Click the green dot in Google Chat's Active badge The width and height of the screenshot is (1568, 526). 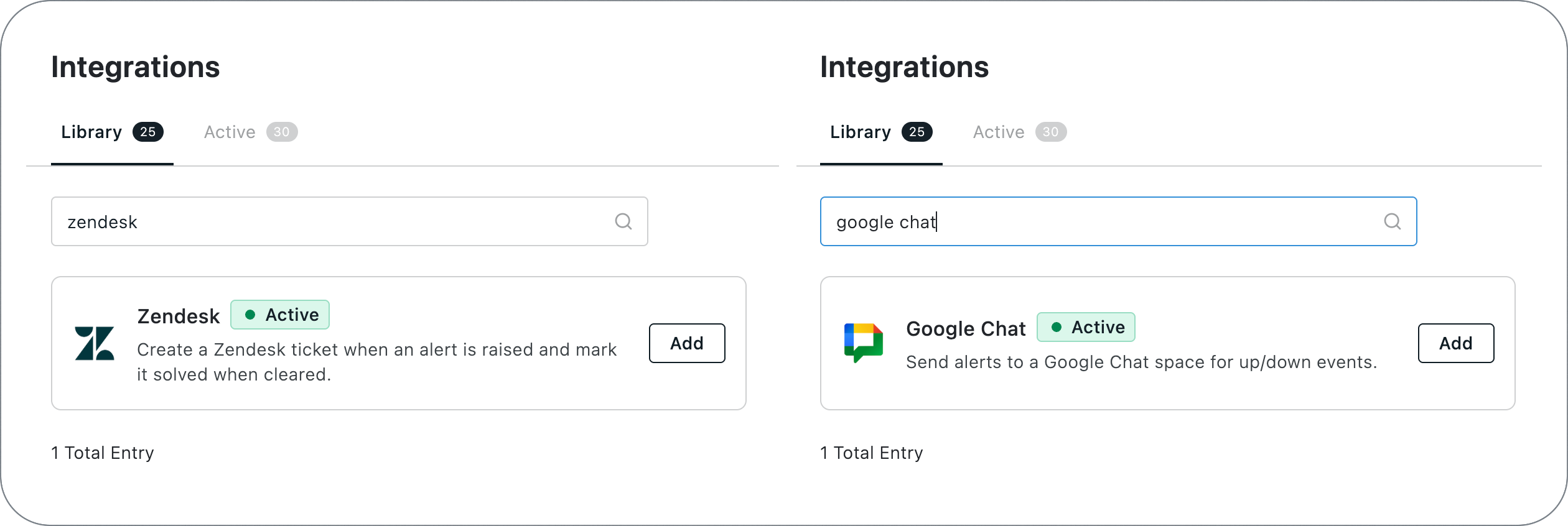(x=1057, y=327)
